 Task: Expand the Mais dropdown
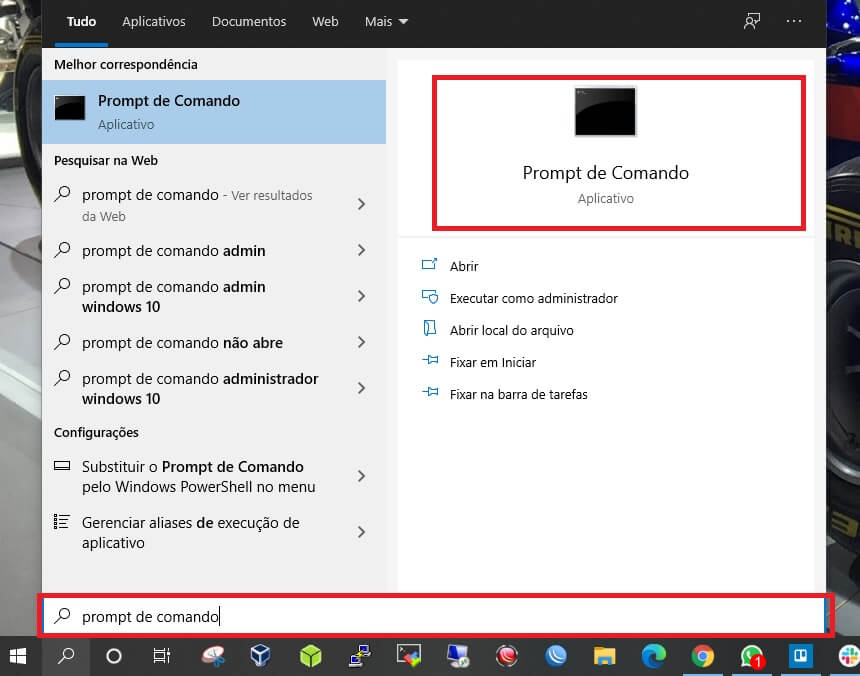[386, 21]
